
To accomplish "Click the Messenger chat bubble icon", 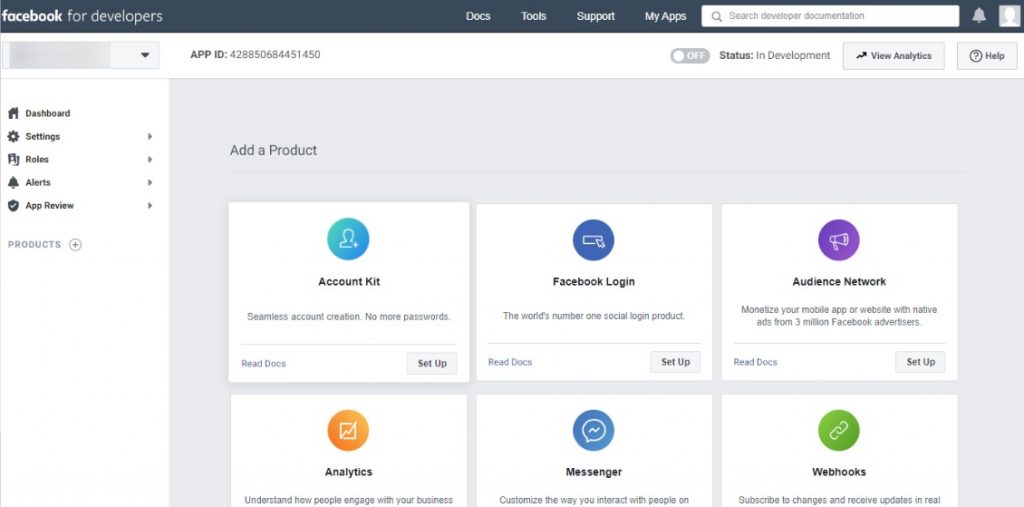I will pos(594,431).
